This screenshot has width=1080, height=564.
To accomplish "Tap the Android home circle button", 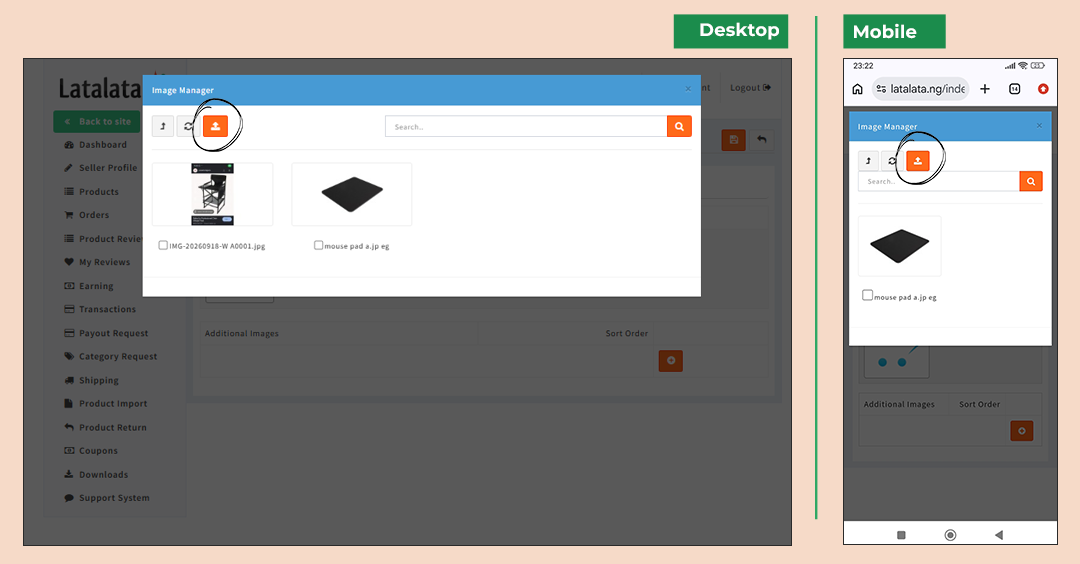I will 951,535.
